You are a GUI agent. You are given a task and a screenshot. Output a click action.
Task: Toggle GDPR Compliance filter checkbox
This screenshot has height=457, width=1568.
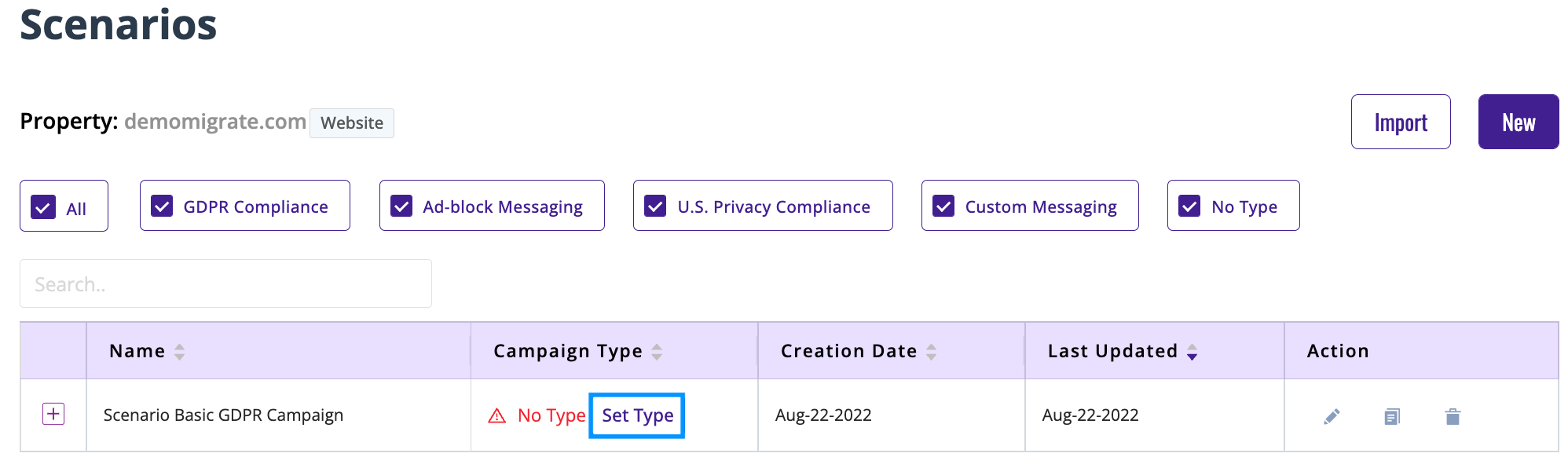click(x=162, y=206)
